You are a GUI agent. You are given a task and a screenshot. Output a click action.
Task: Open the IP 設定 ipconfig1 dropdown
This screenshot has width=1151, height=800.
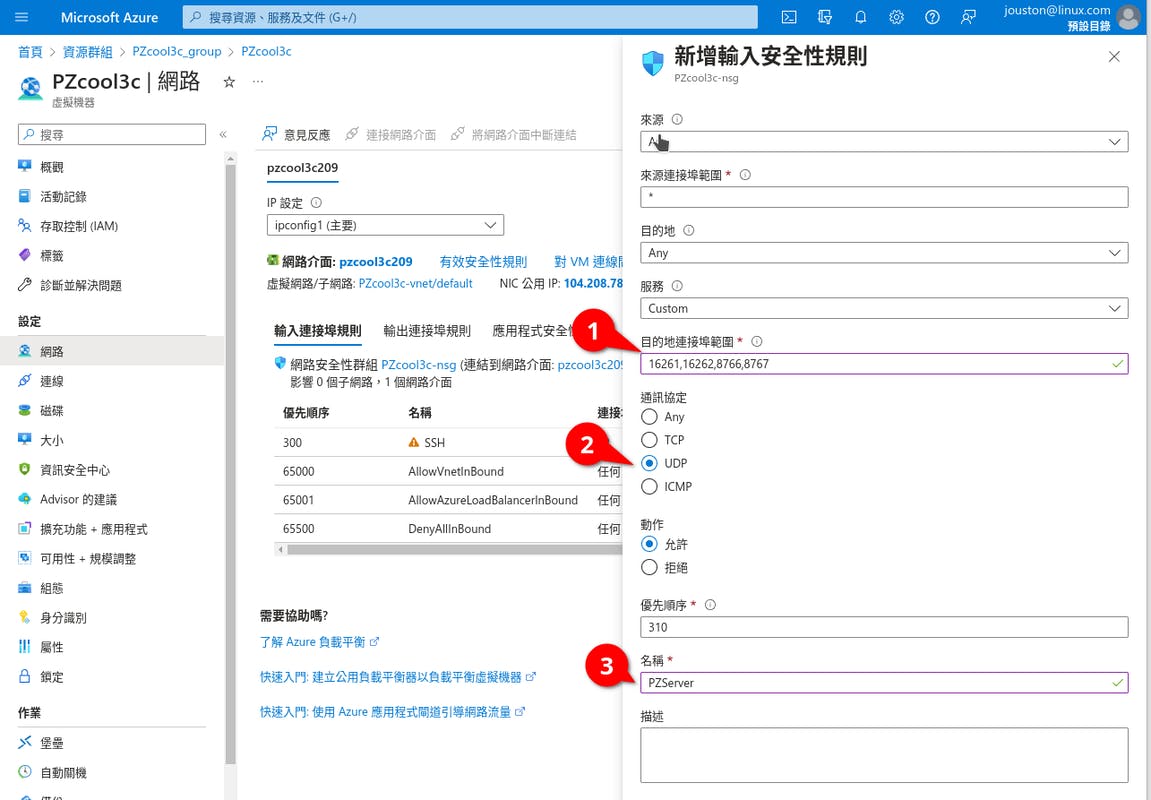pyautogui.click(x=385, y=225)
